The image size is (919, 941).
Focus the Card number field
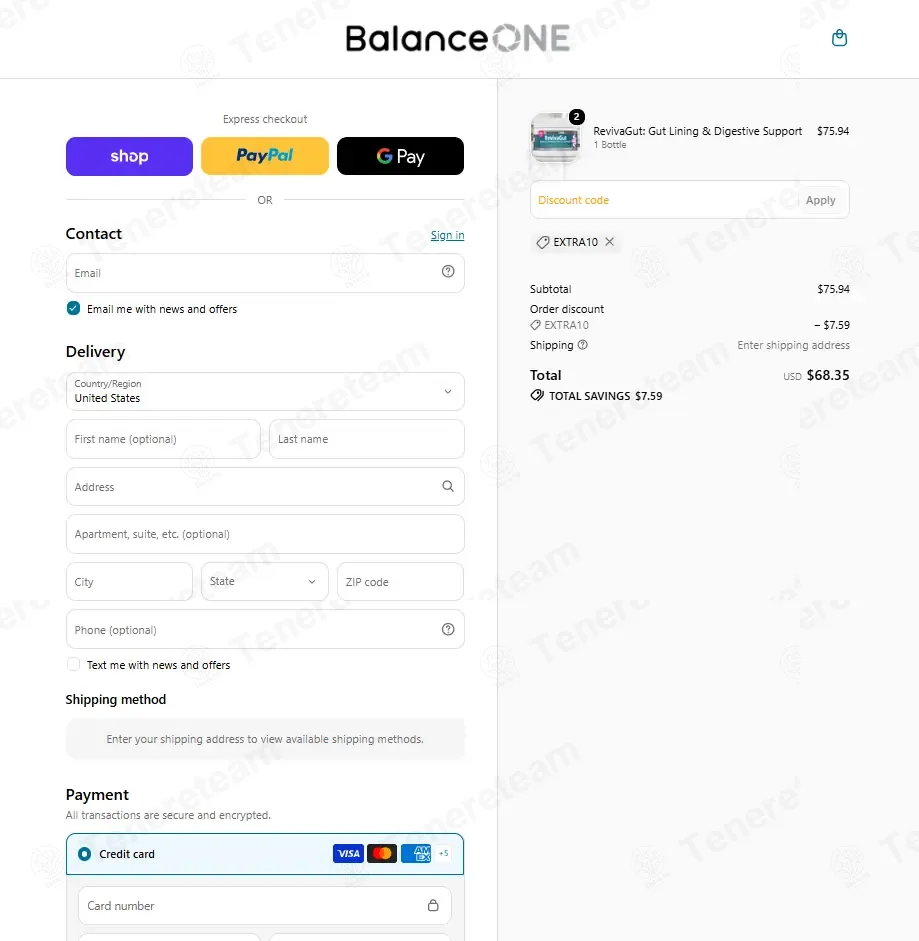[x=265, y=906]
